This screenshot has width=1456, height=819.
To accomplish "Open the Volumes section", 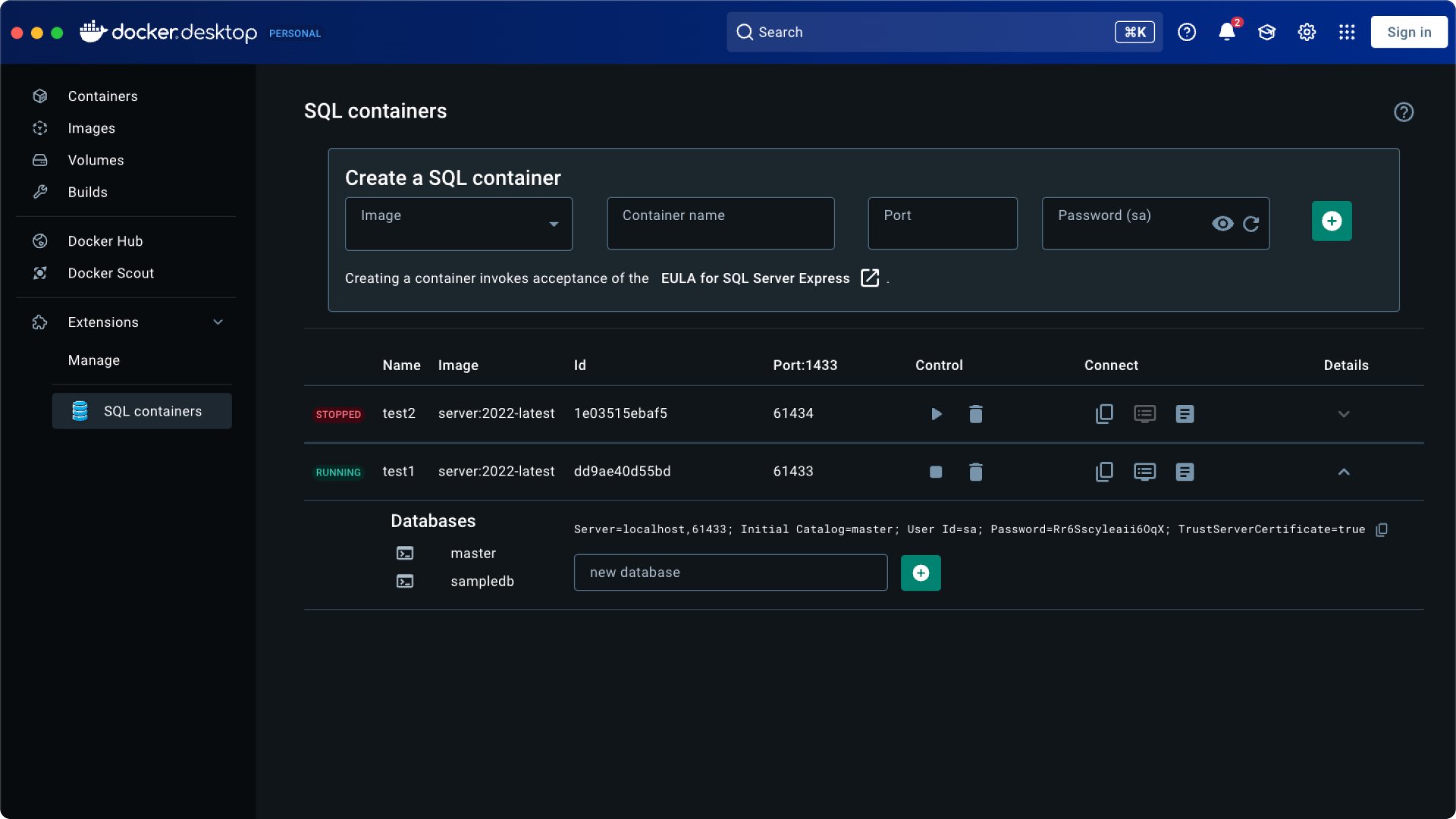I will pyautogui.click(x=96, y=160).
